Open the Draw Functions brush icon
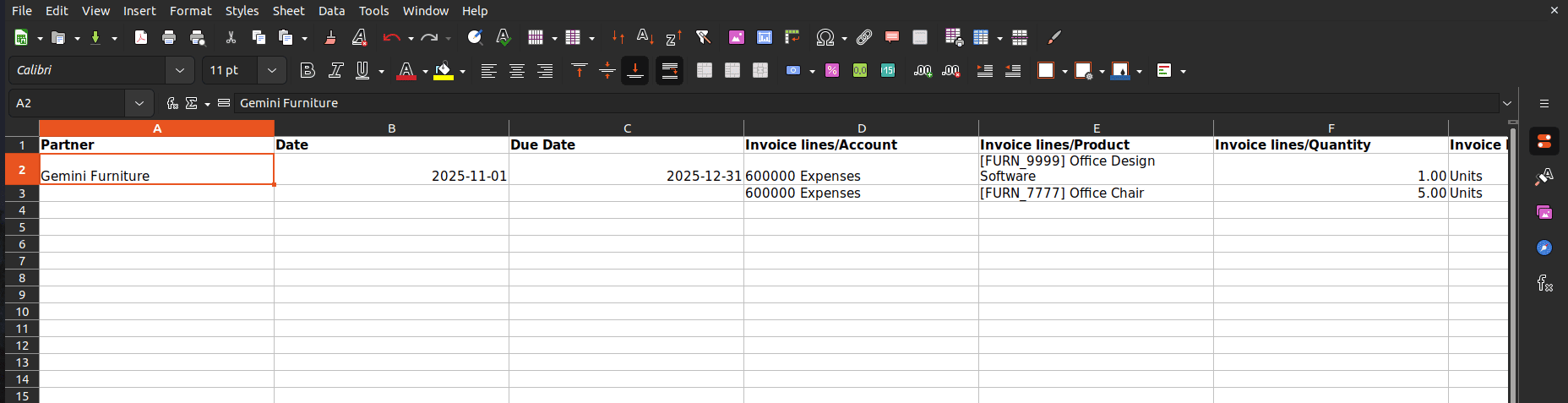This screenshot has width=1568, height=403. tap(1053, 37)
